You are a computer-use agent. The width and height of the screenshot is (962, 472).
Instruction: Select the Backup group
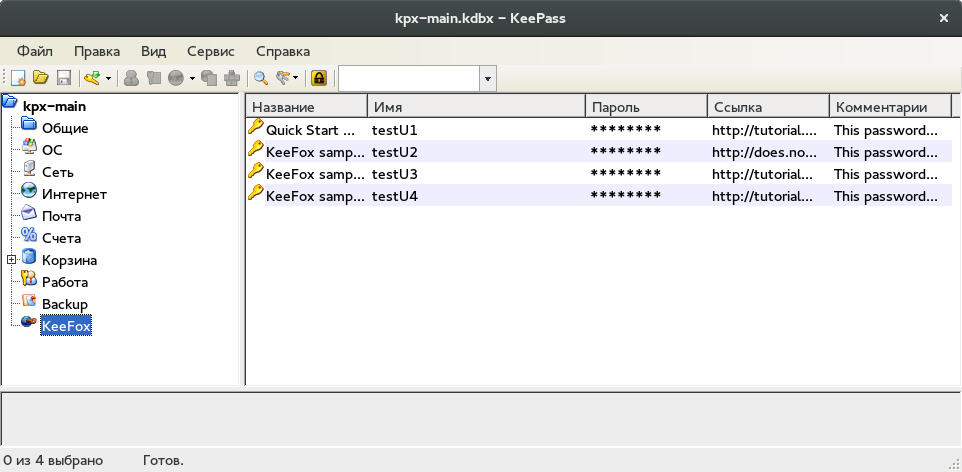[x=65, y=305]
